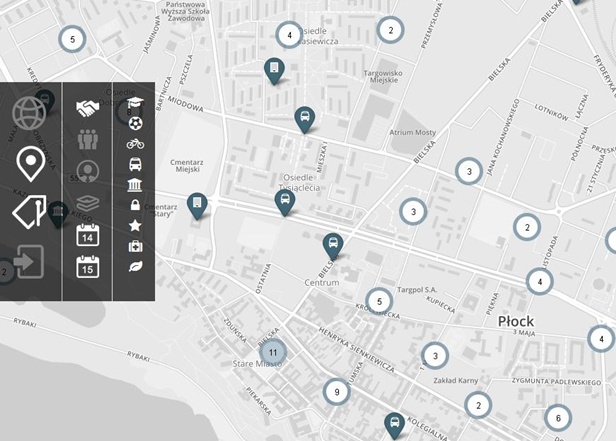Select the museum building category icon
616x441 pixels.
click(135, 185)
